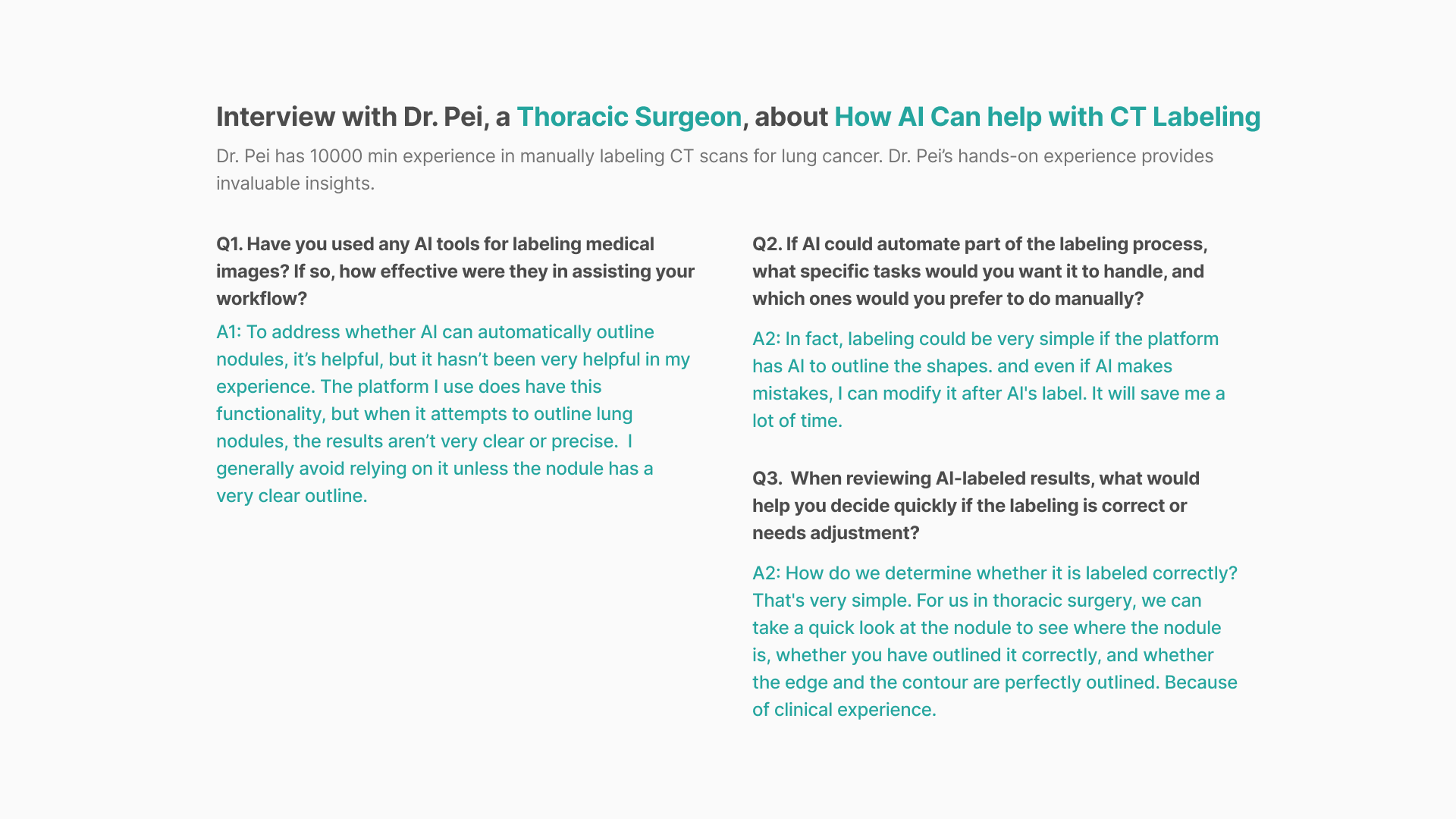Click subtitle about 10000 min experience
Image resolution: width=1456 pixels, height=819 pixels.
[x=714, y=170]
